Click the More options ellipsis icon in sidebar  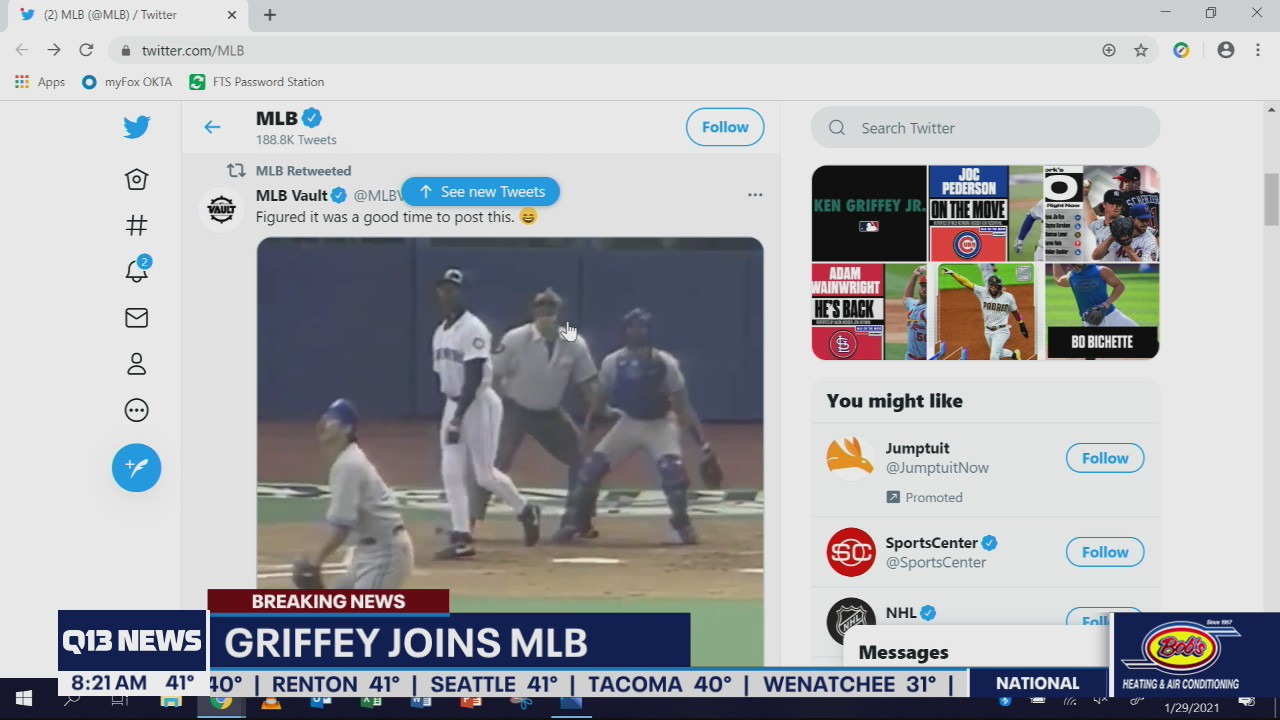pyautogui.click(x=136, y=409)
